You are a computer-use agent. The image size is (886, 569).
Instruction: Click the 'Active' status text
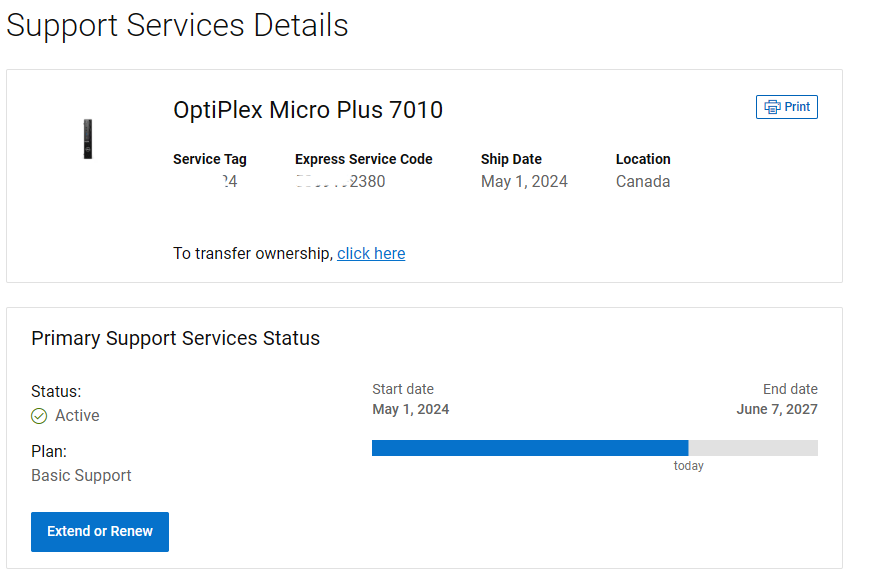point(77,416)
